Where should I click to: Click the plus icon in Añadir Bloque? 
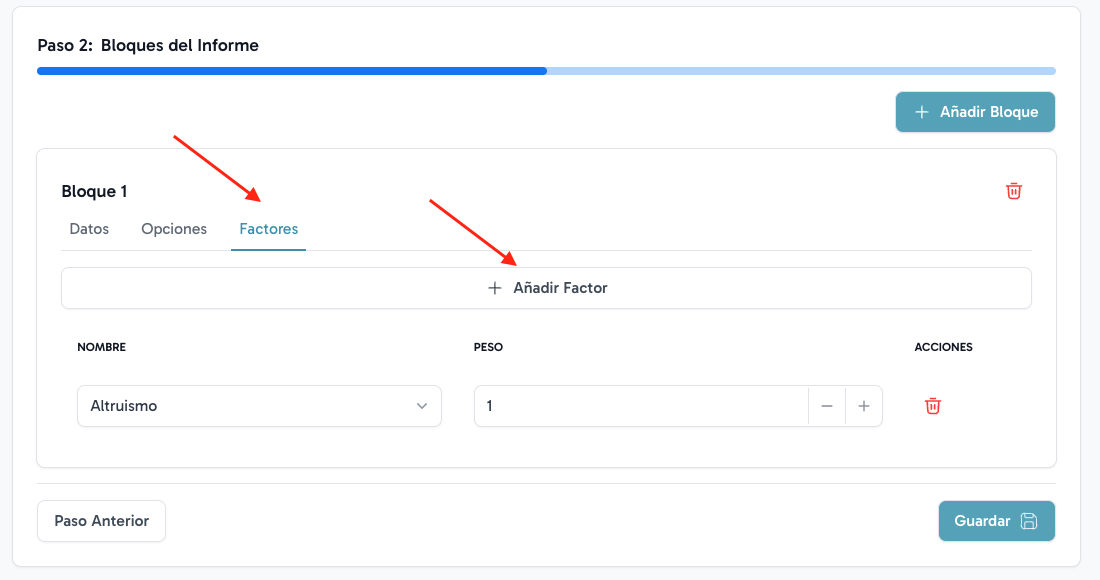click(921, 112)
